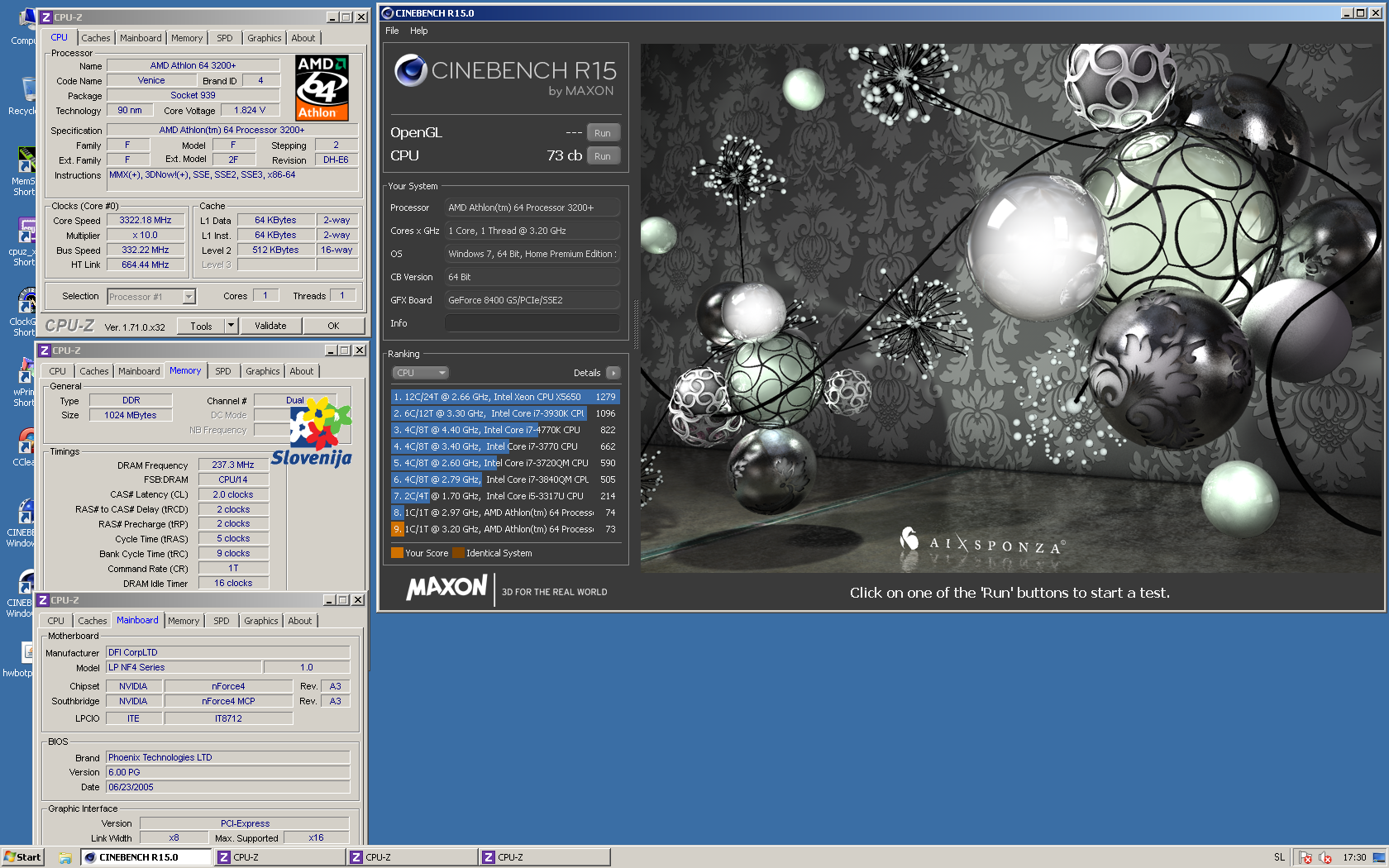This screenshot has width=1389, height=868.
Task: Select ranking row Core i7-3770
Action: point(505,446)
